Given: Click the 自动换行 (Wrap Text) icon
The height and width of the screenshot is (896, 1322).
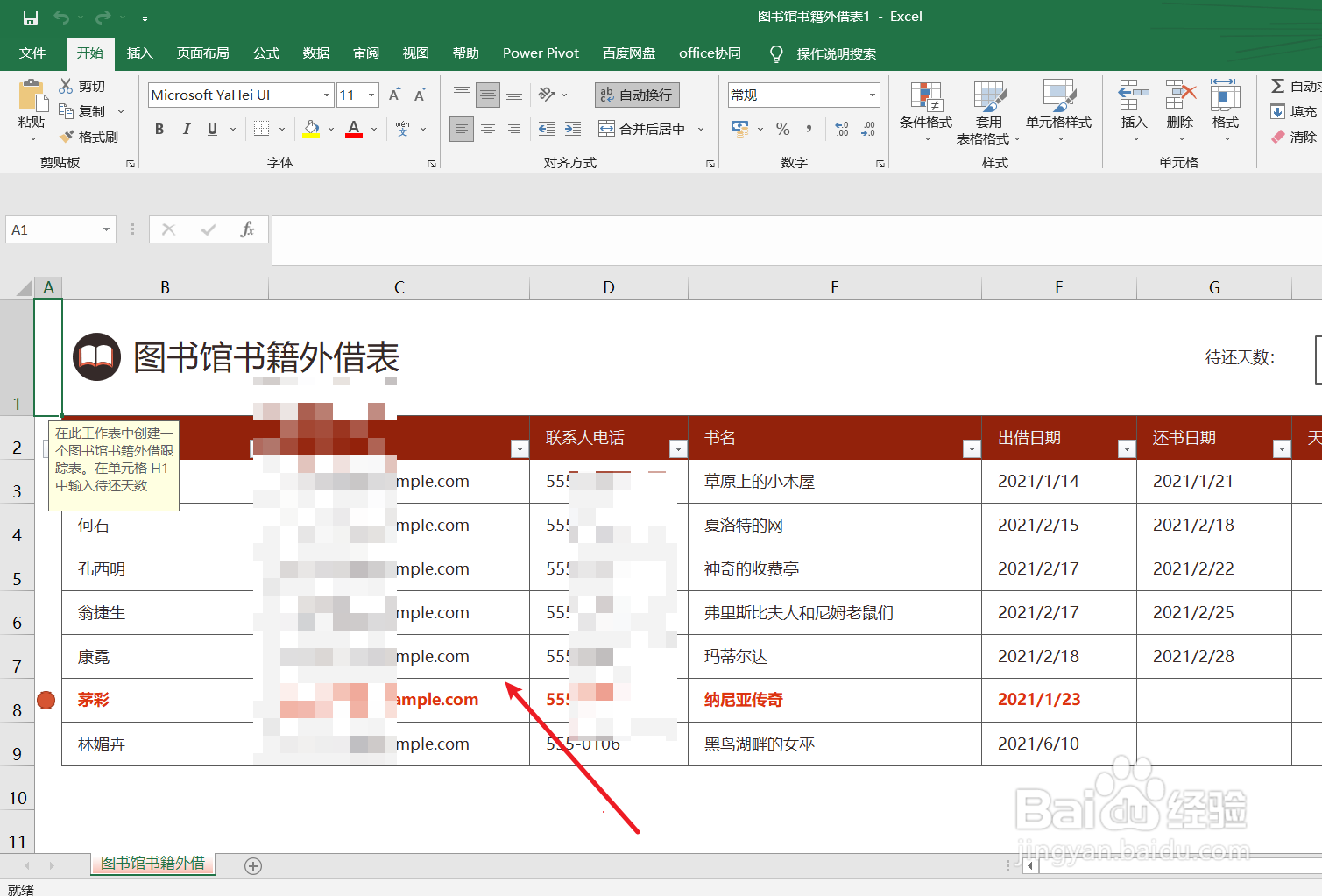Looking at the screenshot, I should (636, 94).
